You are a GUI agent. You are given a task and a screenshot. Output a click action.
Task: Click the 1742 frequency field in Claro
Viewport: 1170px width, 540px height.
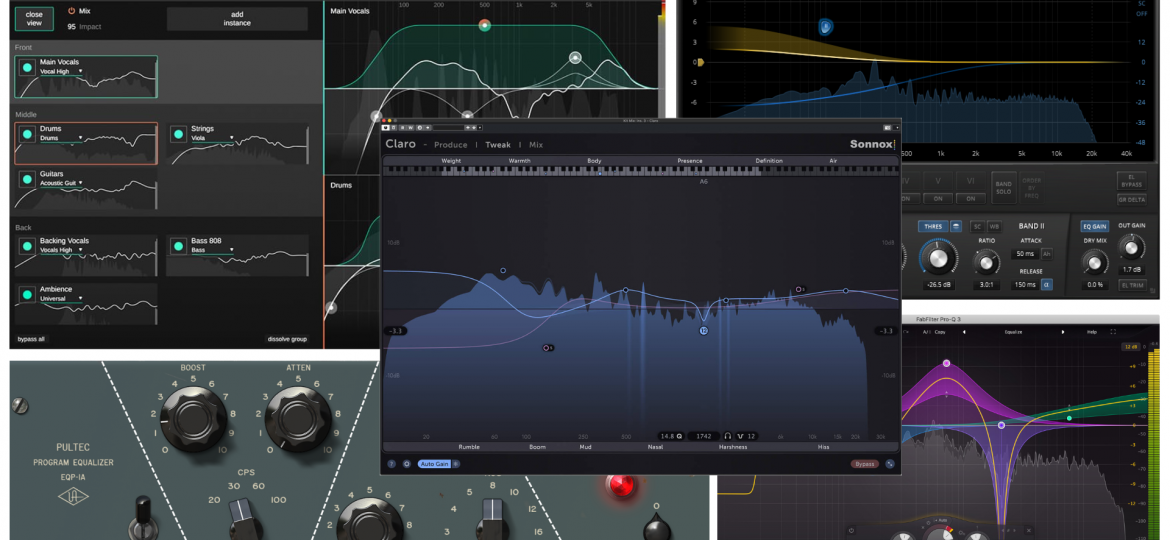pyautogui.click(x=703, y=436)
